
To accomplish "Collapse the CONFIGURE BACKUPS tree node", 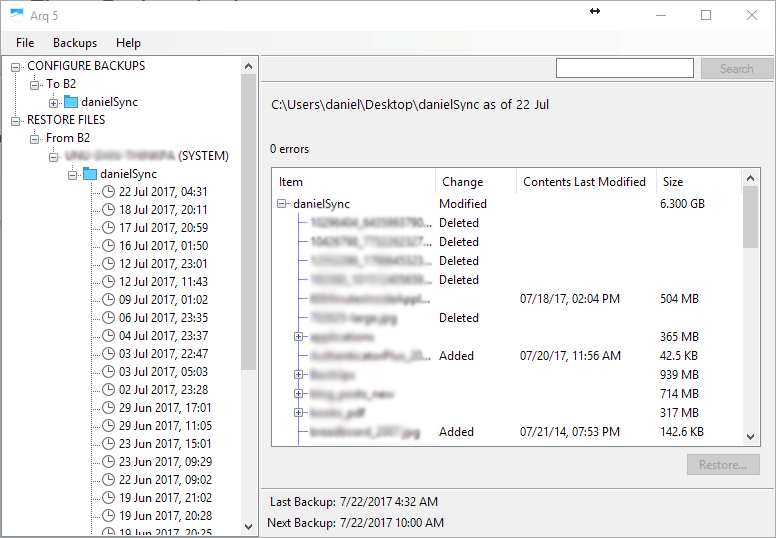I will pos(16,66).
